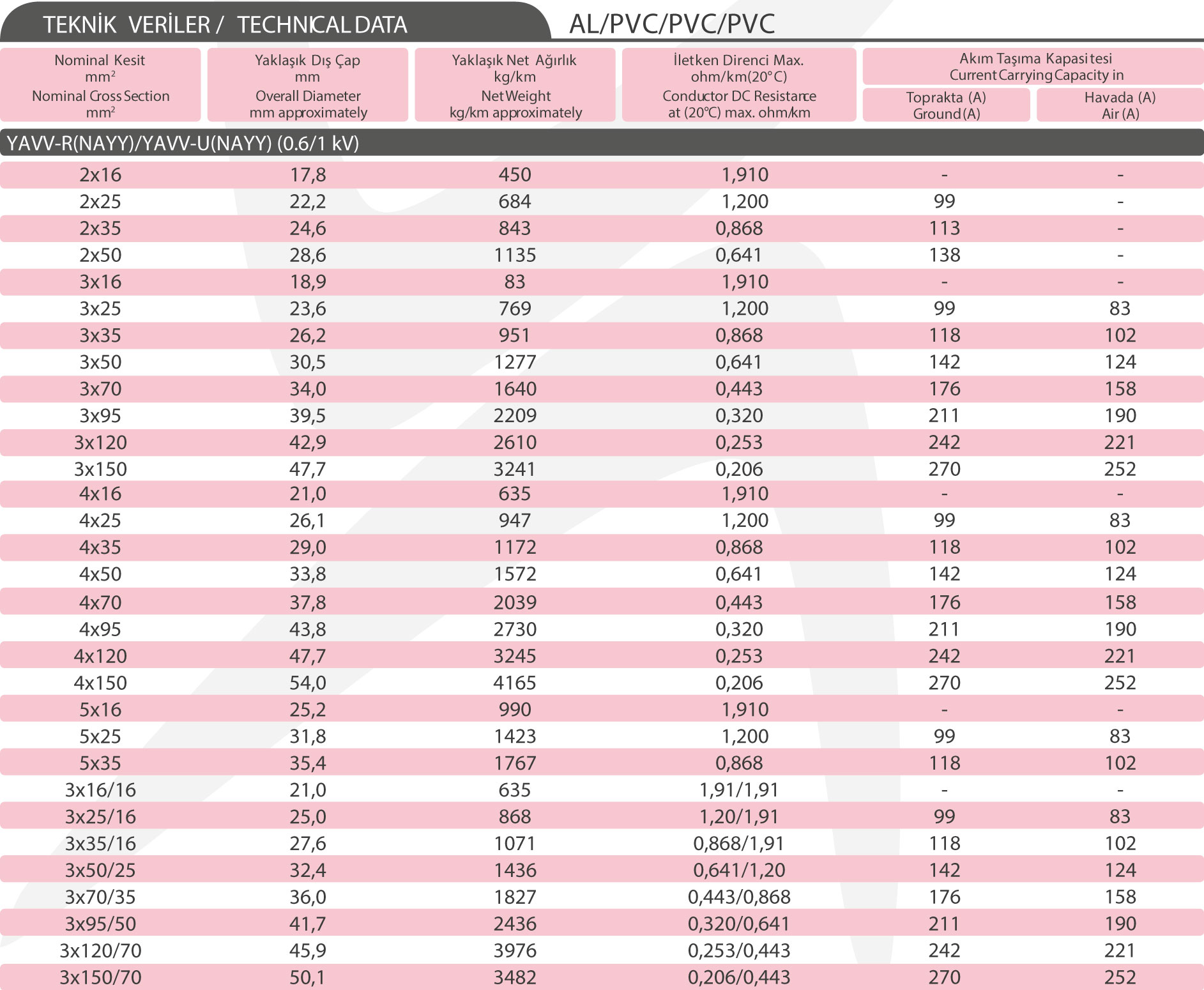This screenshot has height=990, width=1204.
Task: Click the Conductor DC Resistance column header
Action: pos(739,86)
